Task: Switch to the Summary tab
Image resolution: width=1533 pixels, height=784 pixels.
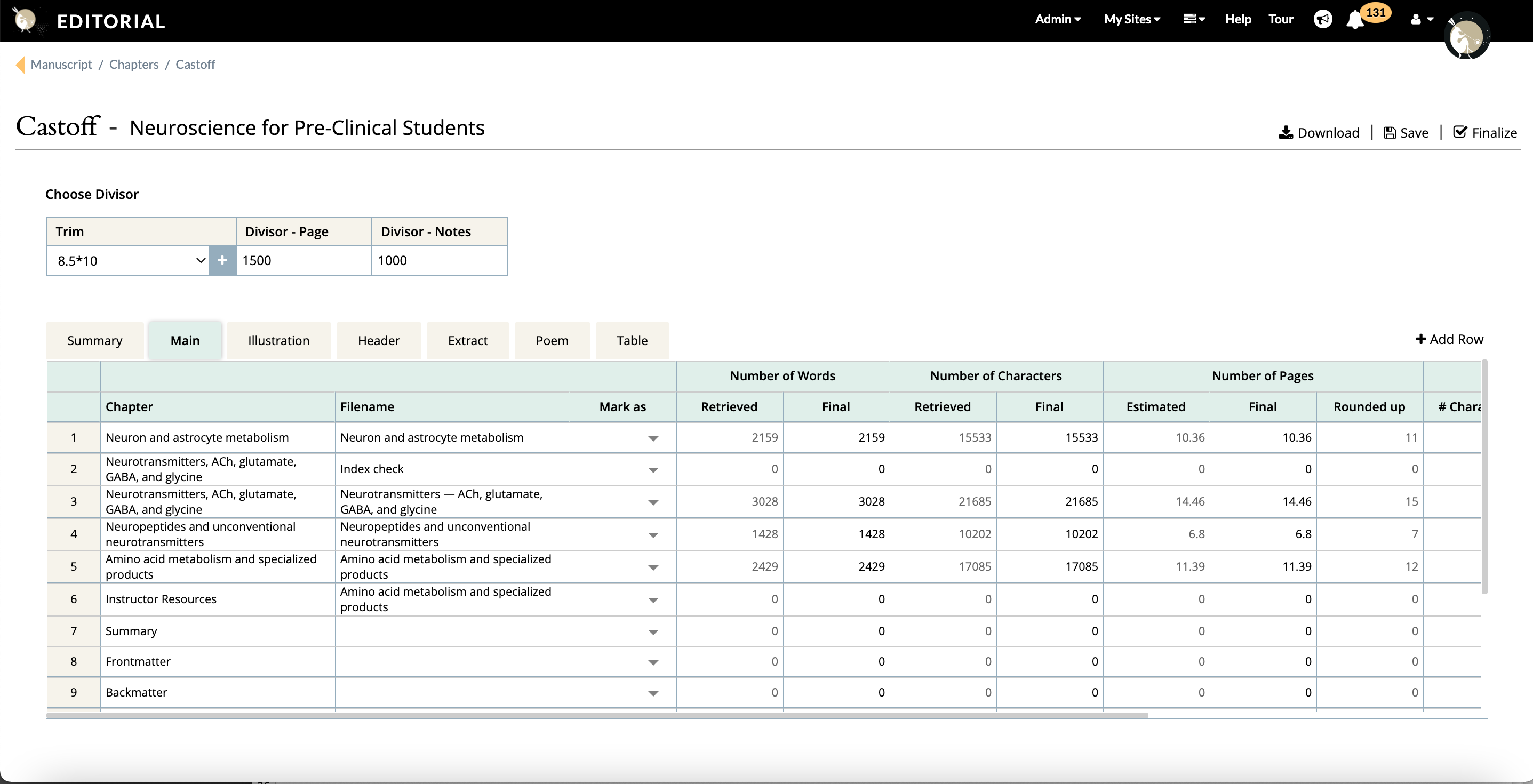Action: tap(94, 340)
